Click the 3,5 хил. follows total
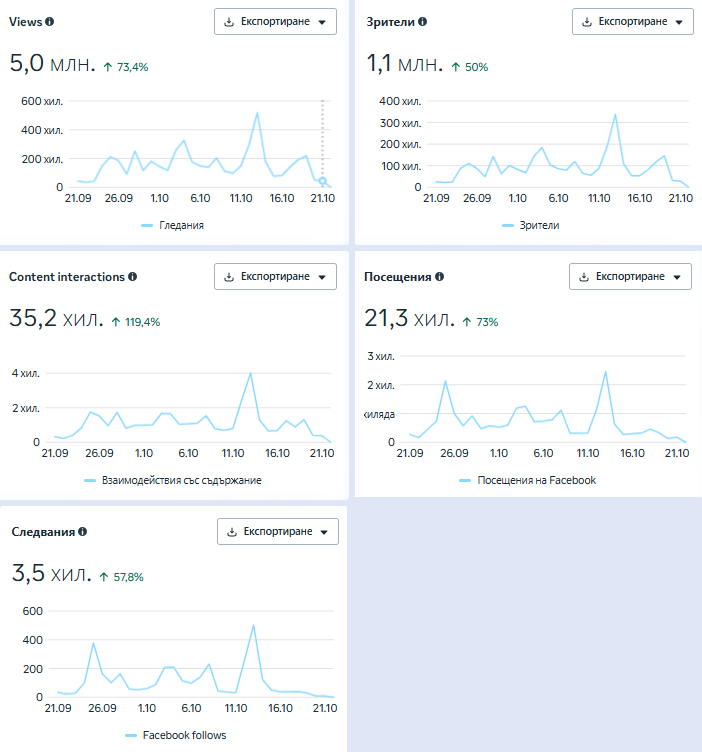 [51, 574]
